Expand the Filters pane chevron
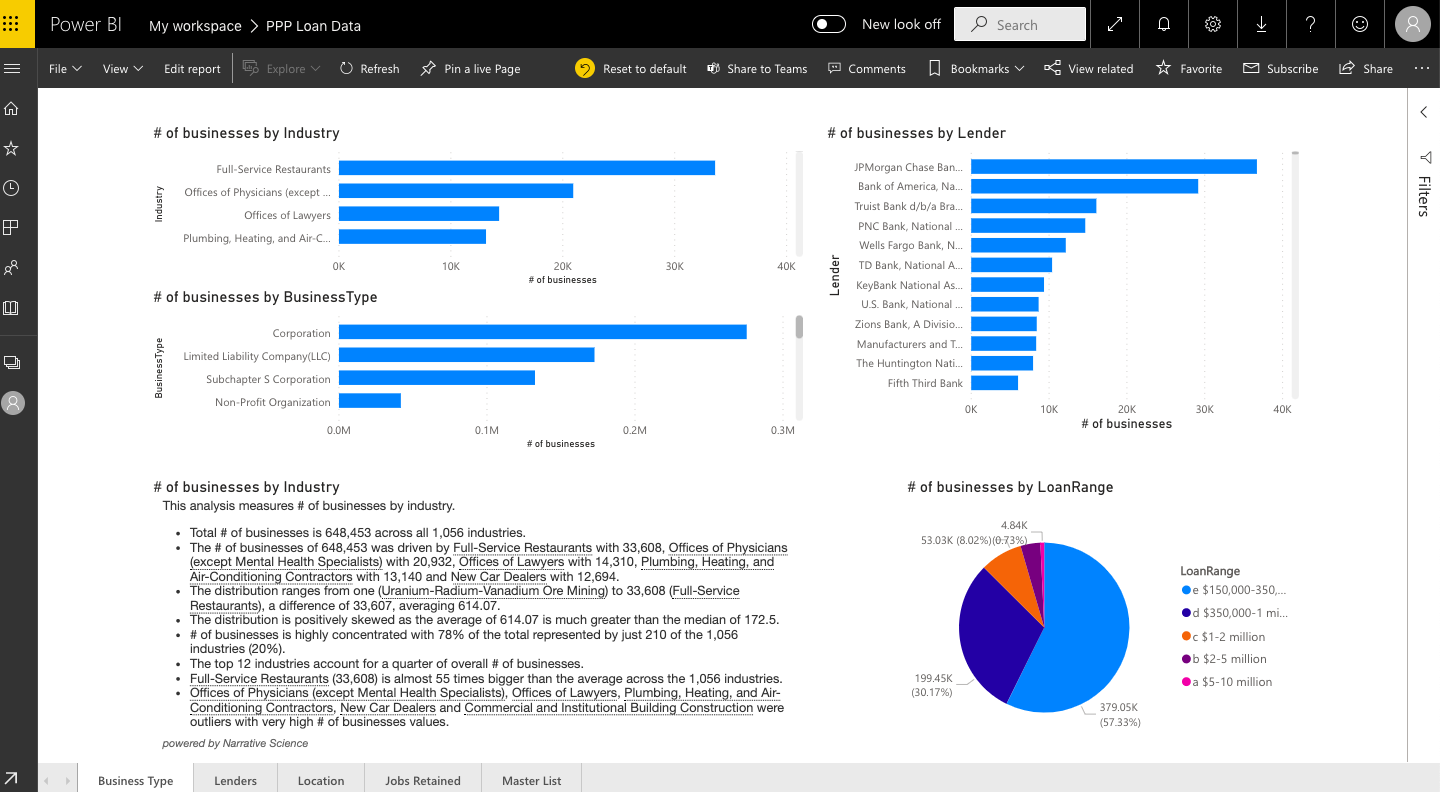Image resolution: width=1440 pixels, height=792 pixels. pyautogui.click(x=1424, y=112)
